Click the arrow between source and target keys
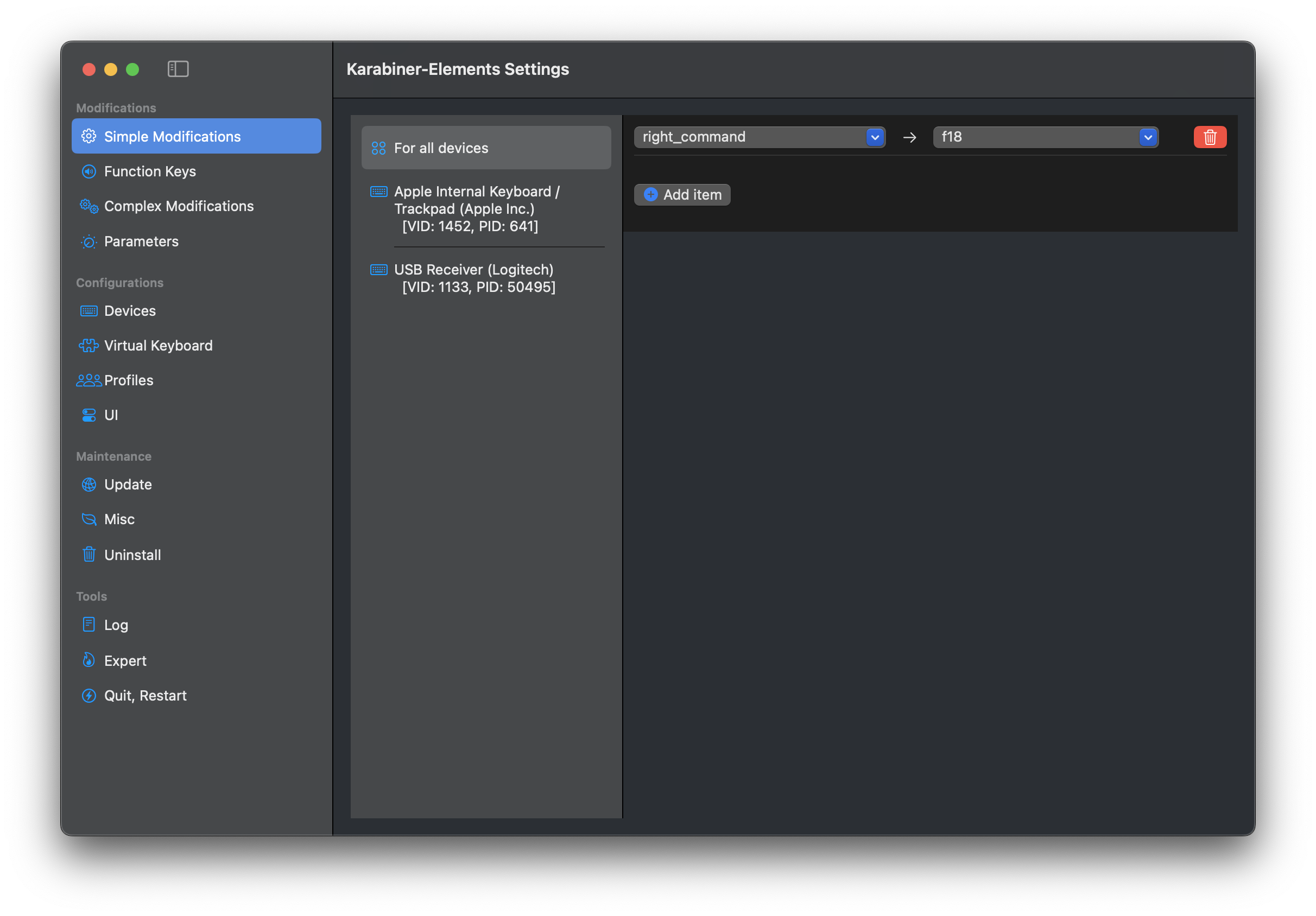This screenshot has height=916, width=1316. tap(909, 137)
